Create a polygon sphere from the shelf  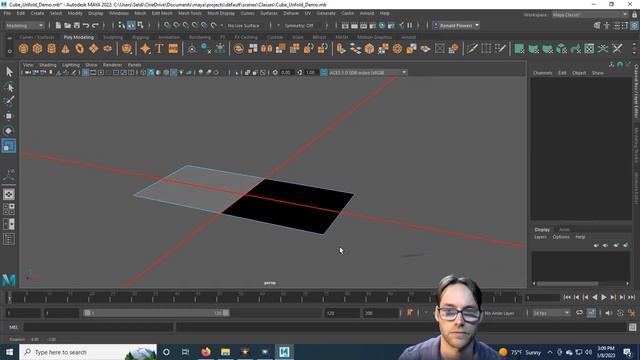pyautogui.click(x=24, y=49)
